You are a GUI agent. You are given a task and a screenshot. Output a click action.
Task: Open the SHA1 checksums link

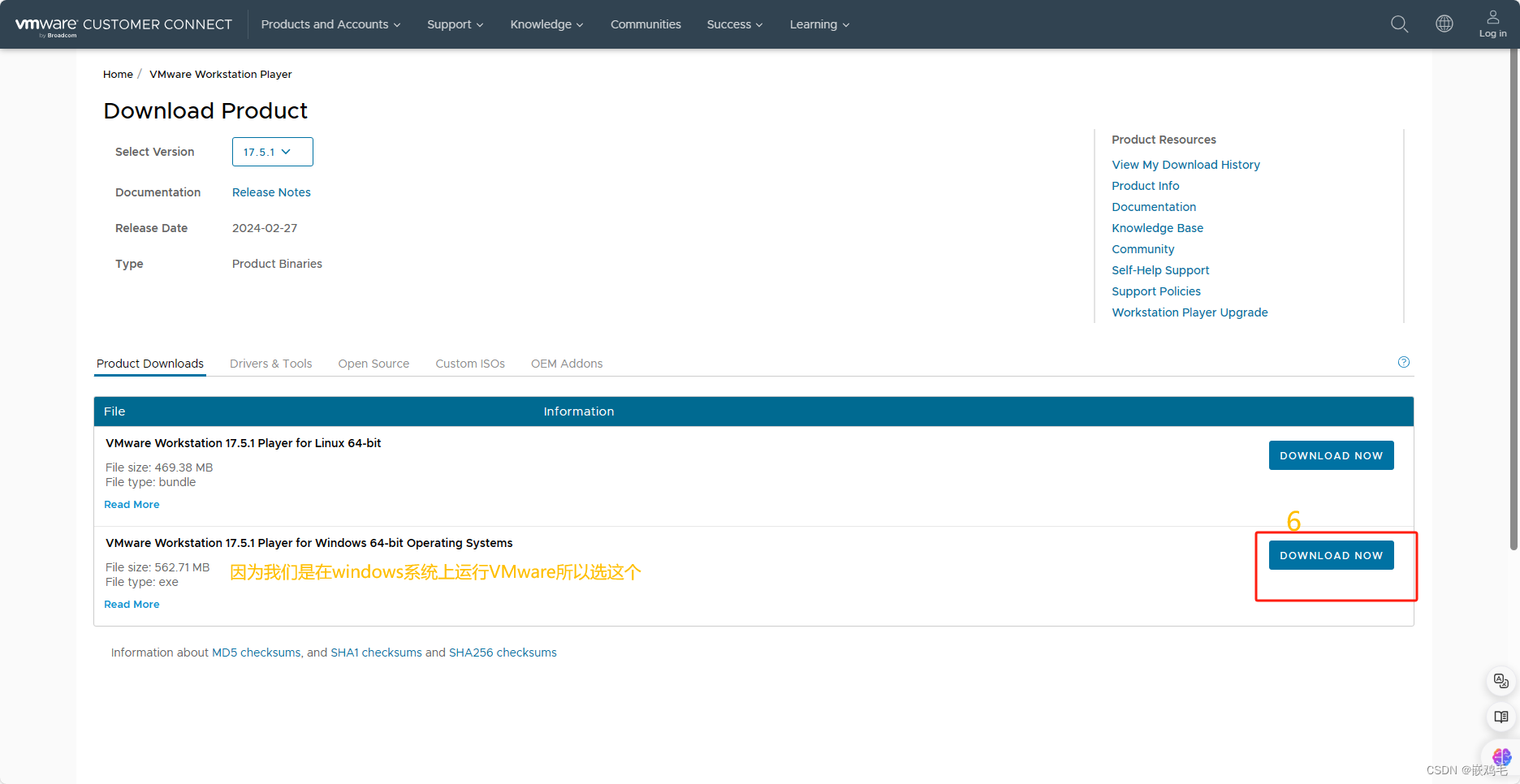pos(376,653)
